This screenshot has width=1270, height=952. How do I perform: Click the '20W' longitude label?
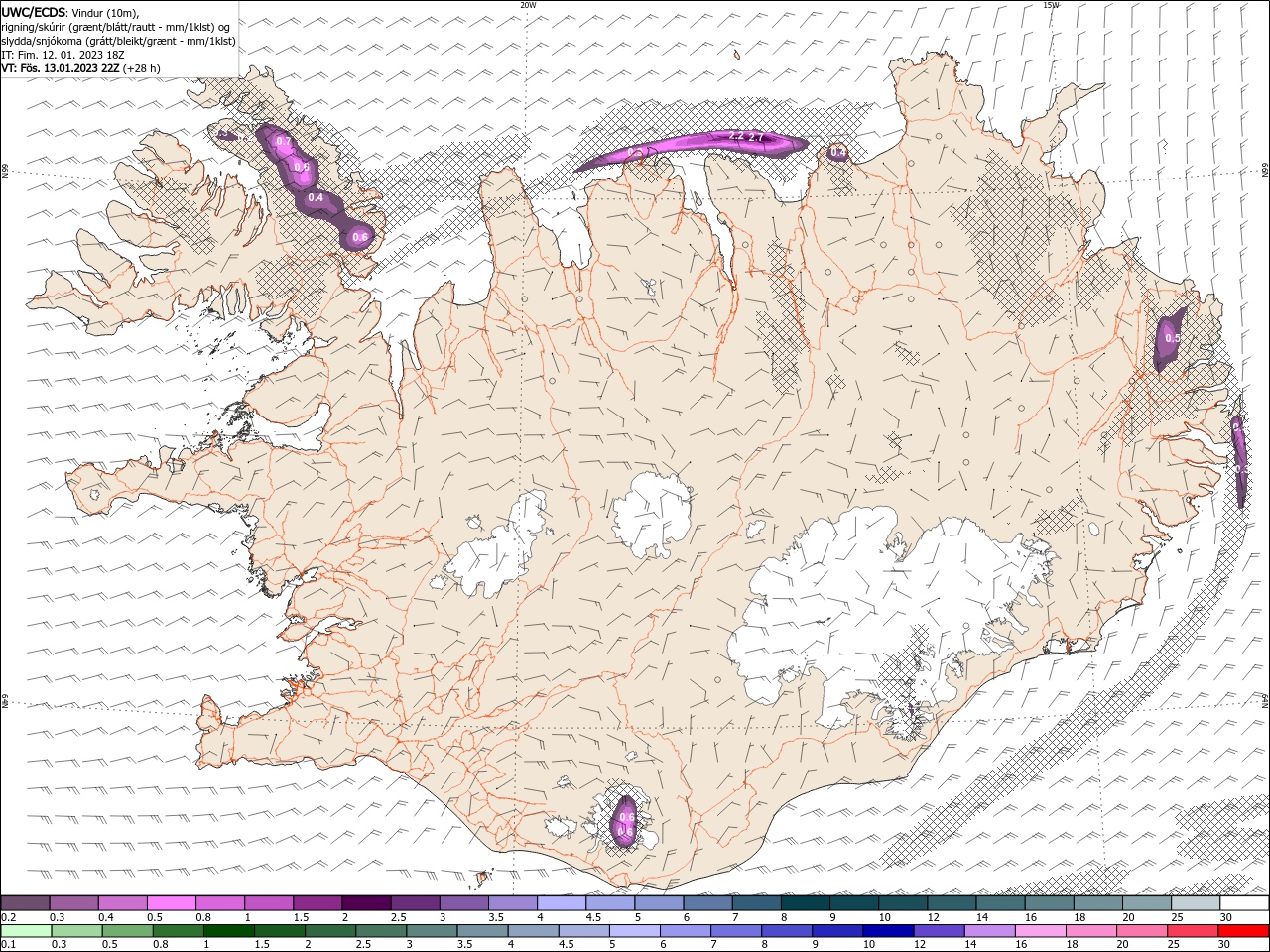pos(528,5)
